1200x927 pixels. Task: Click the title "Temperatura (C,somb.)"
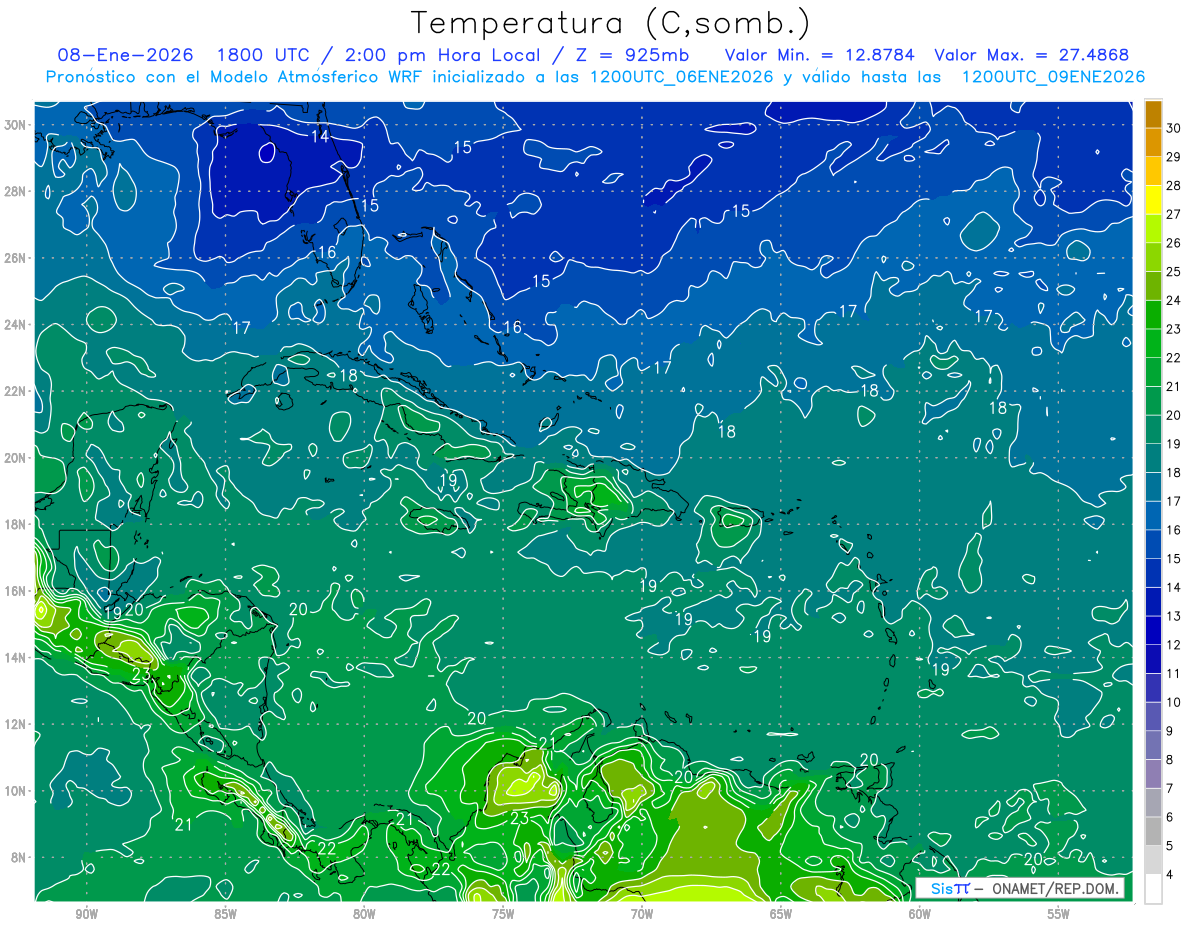pyautogui.click(x=610, y=23)
